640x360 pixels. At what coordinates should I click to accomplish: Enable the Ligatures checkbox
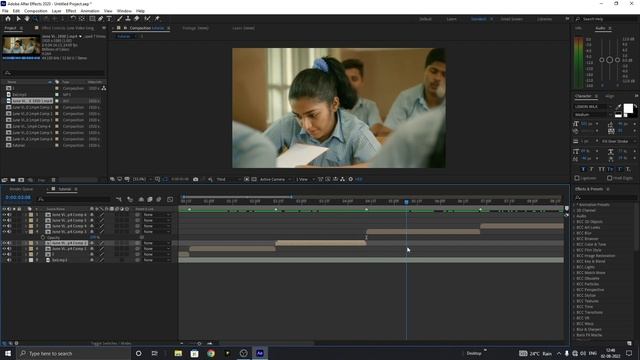coord(577,178)
